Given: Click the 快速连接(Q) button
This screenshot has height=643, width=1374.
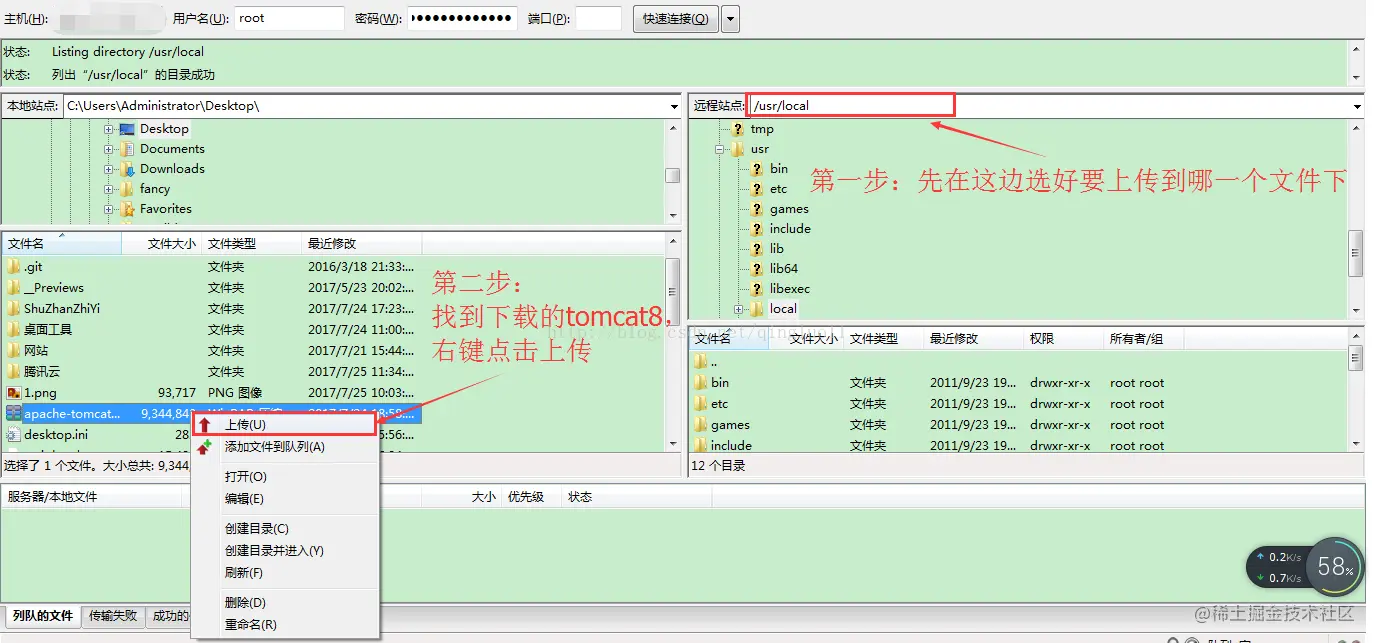Looking at the screenshot, I should [676, 19].
